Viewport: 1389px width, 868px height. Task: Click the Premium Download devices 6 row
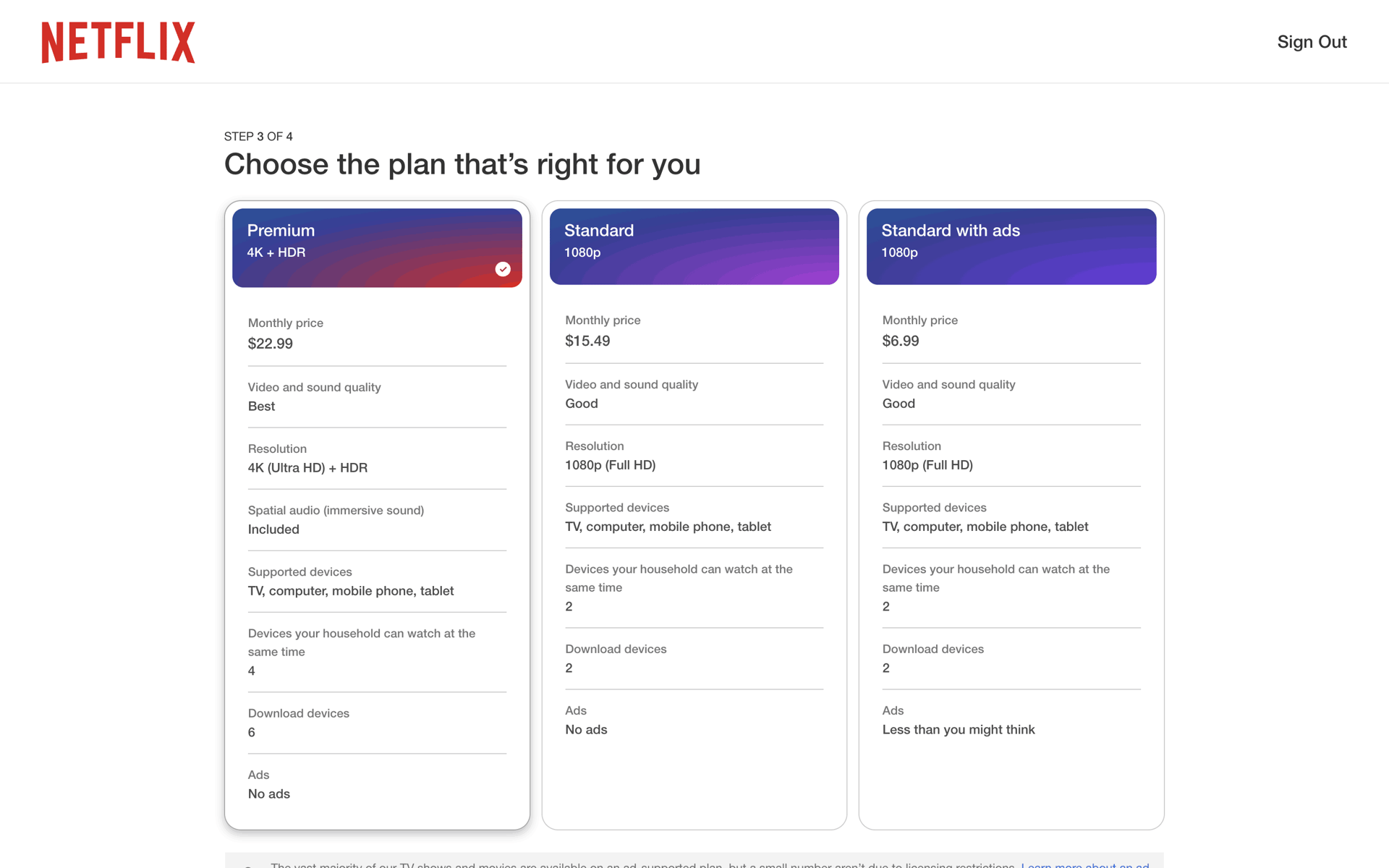click(x=377, y=723)
